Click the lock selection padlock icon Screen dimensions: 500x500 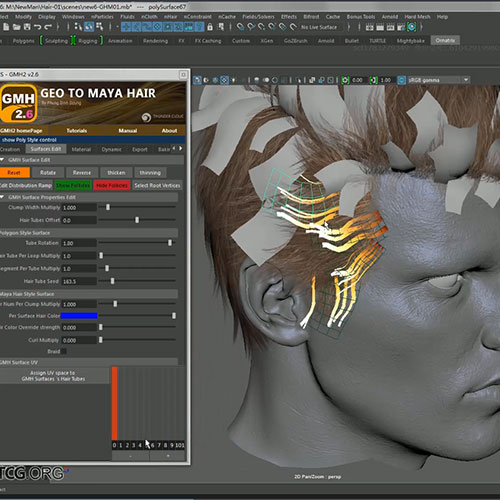210,27
